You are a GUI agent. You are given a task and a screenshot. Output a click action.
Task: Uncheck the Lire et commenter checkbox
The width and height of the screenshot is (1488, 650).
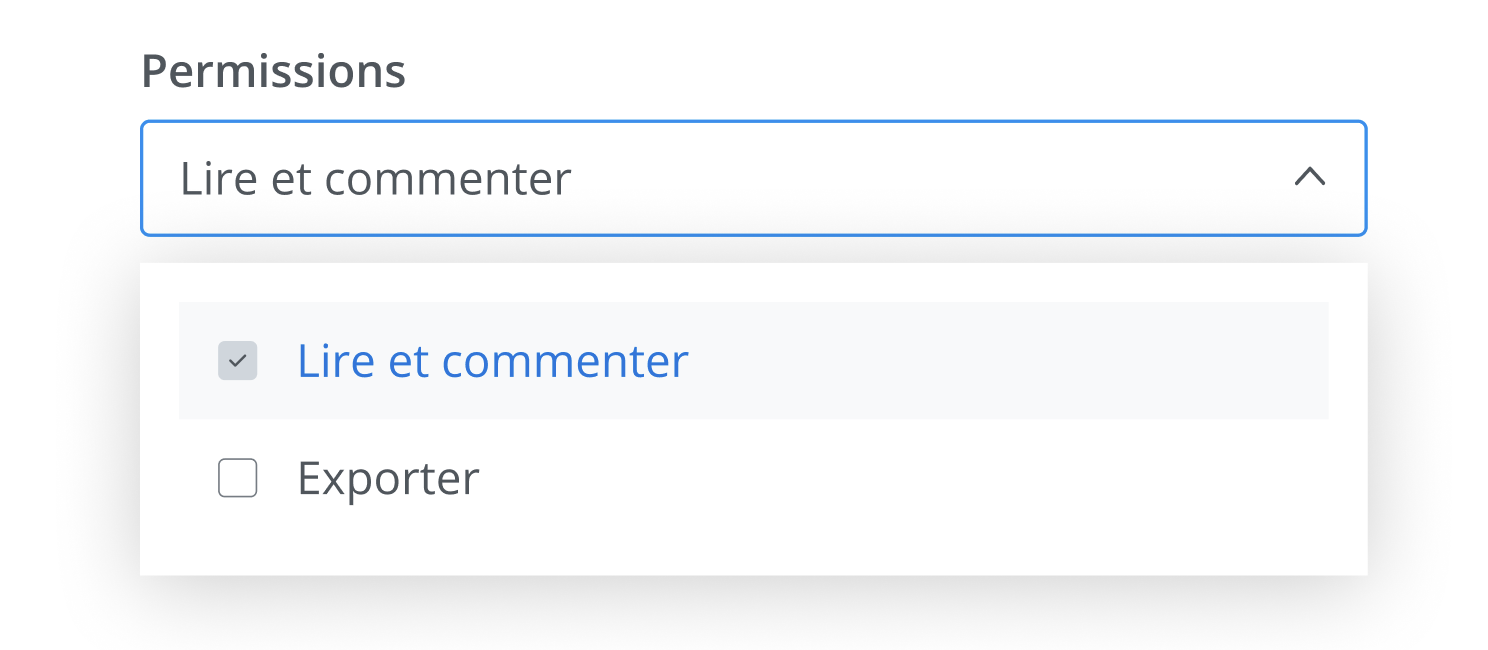tap(238, 361)
